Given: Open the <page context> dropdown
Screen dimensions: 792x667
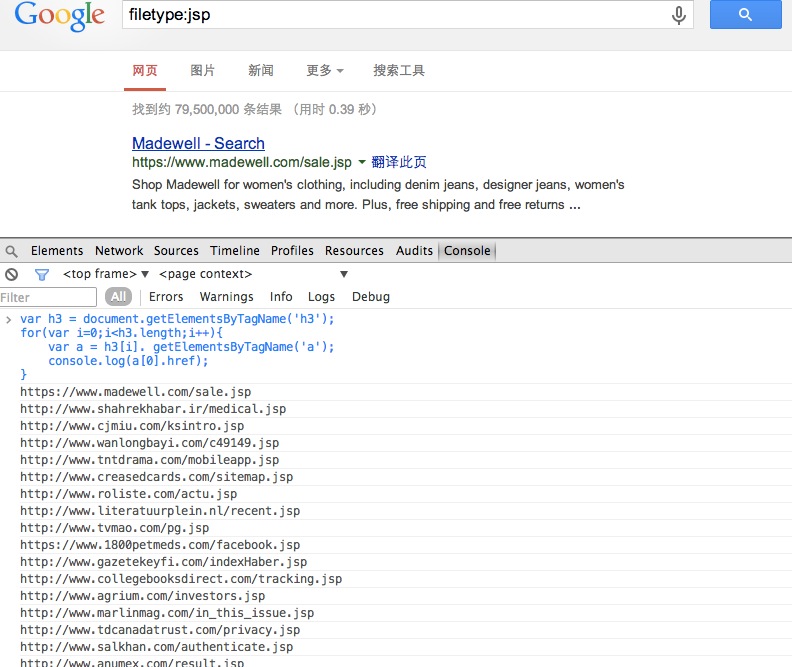Looking at the screenshot, I should pos(253,274).
